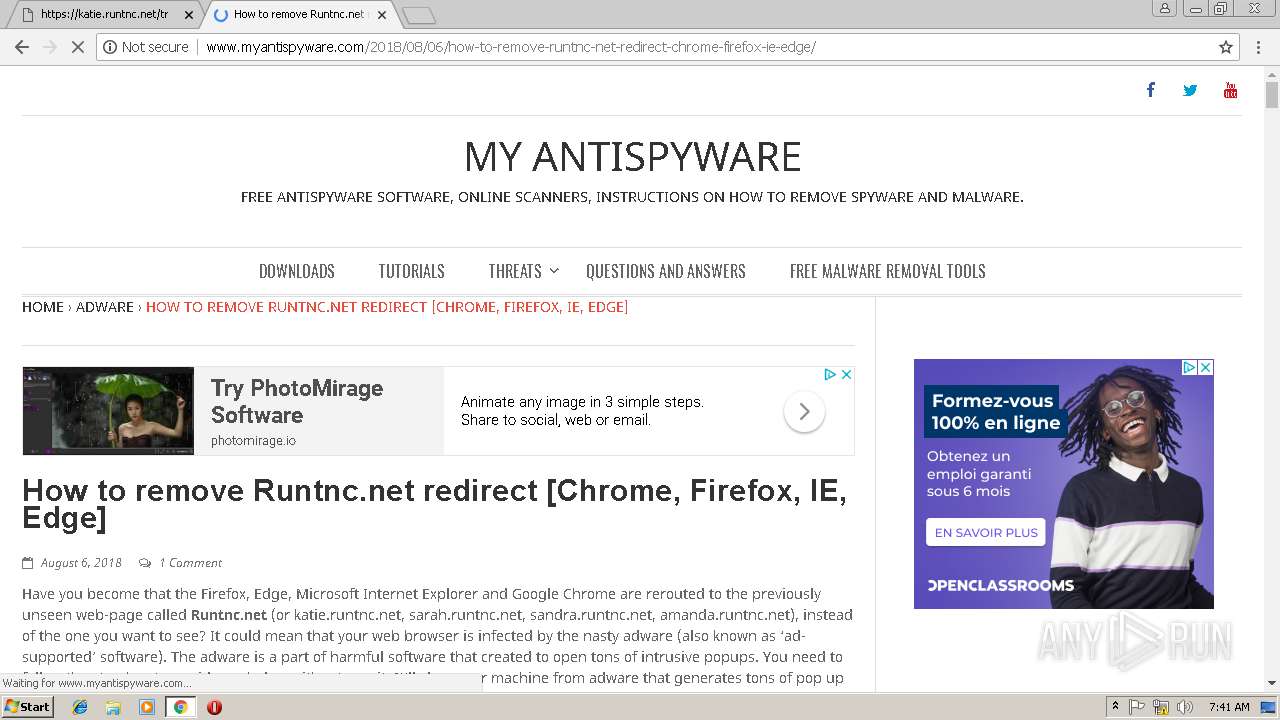Open the THREATS menu item
The image size is (1280, 720).
click(515, 271)
